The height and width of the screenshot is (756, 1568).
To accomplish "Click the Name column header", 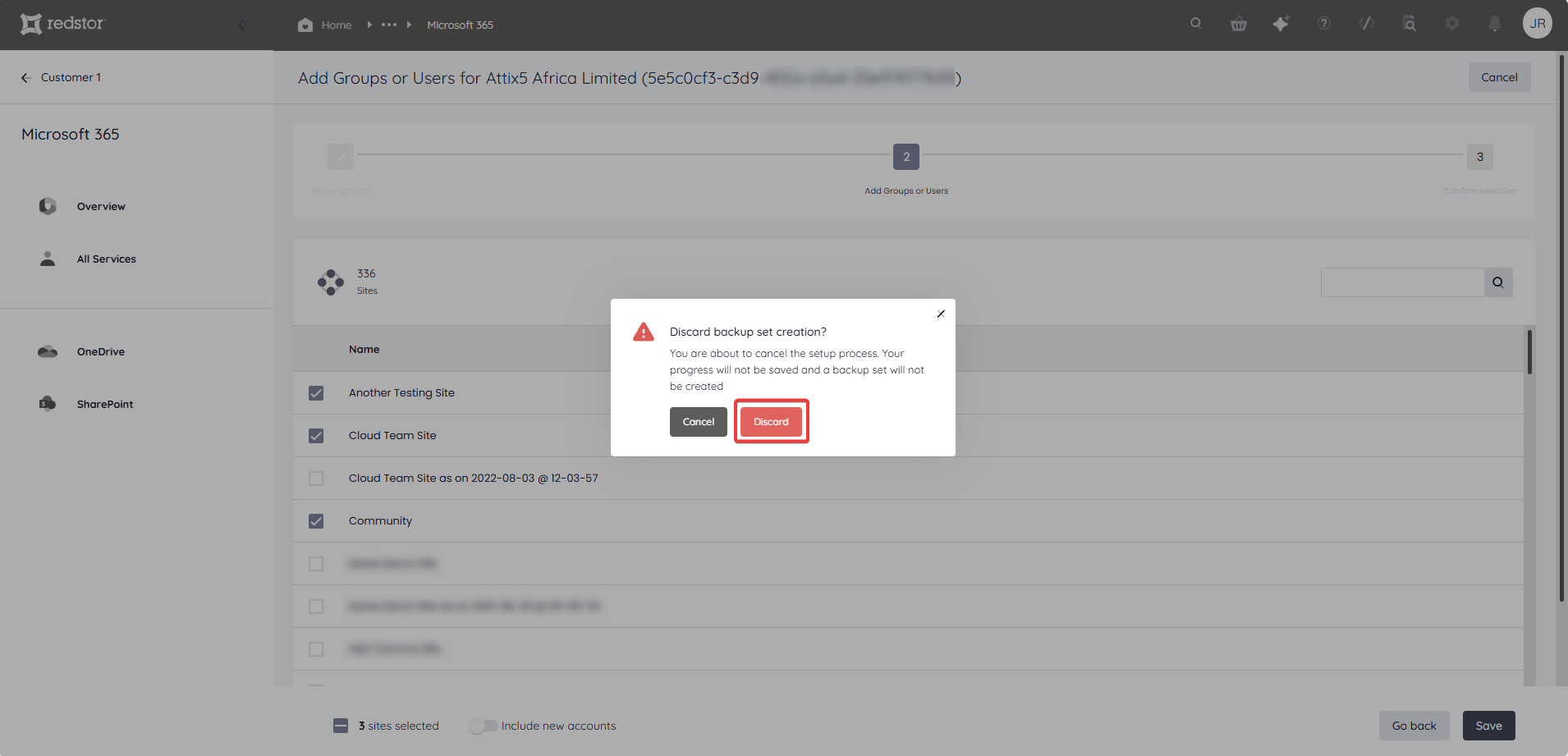I will coord(364,349).
